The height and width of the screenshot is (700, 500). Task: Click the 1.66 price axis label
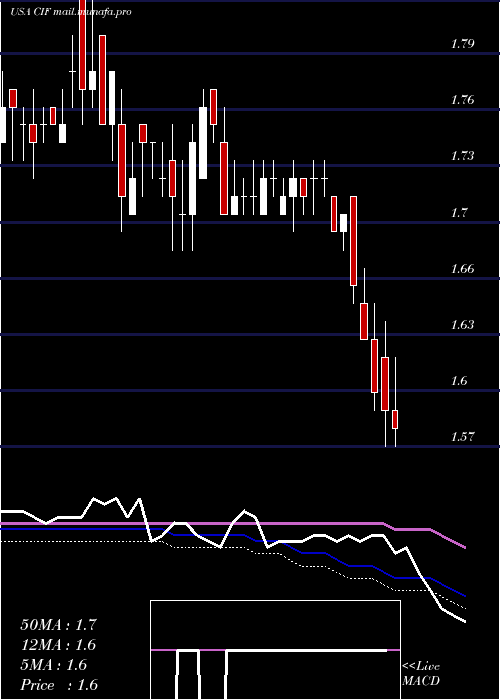pyautogui.click(x=462, y=268)
